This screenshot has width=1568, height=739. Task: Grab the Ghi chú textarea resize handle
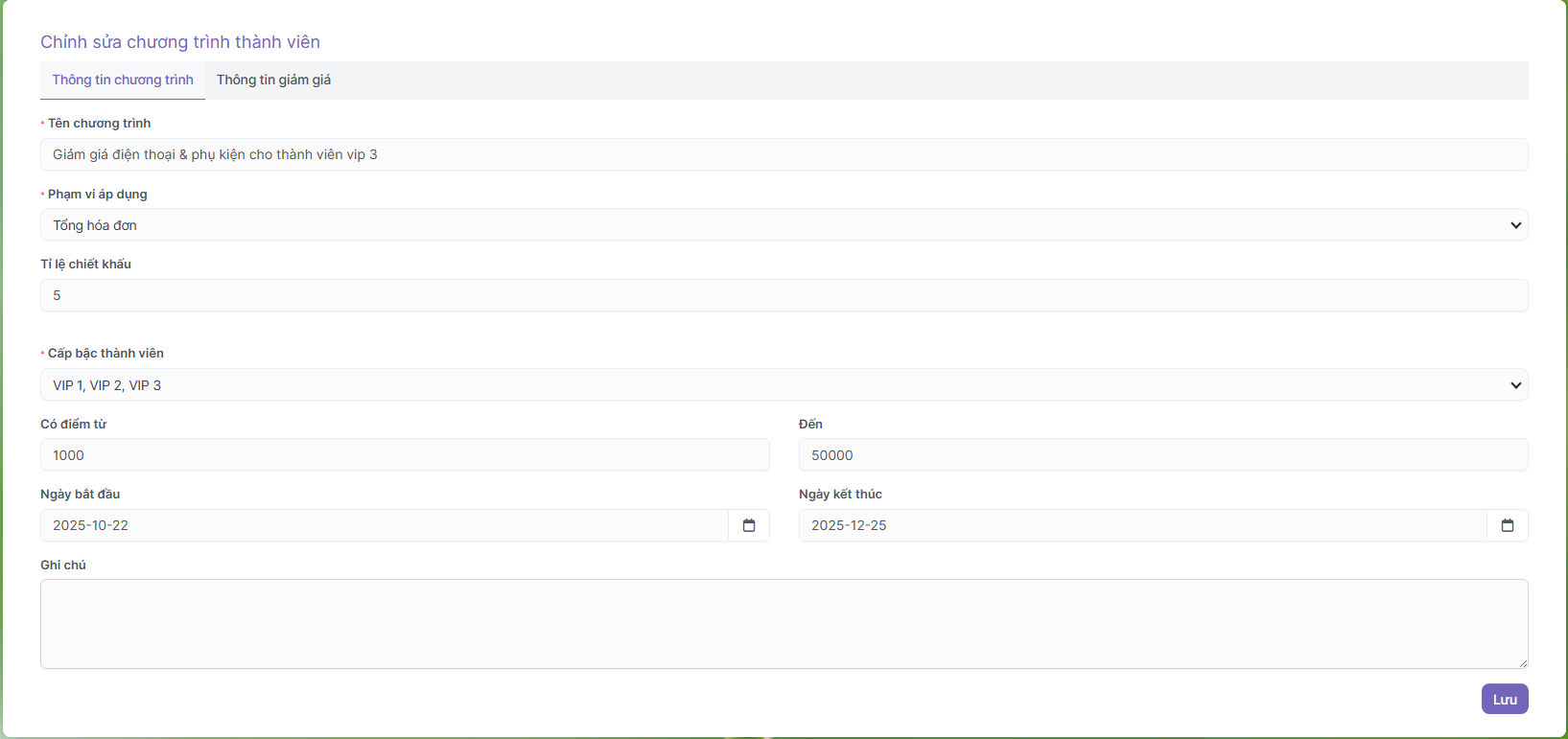tap(1522, 663)
